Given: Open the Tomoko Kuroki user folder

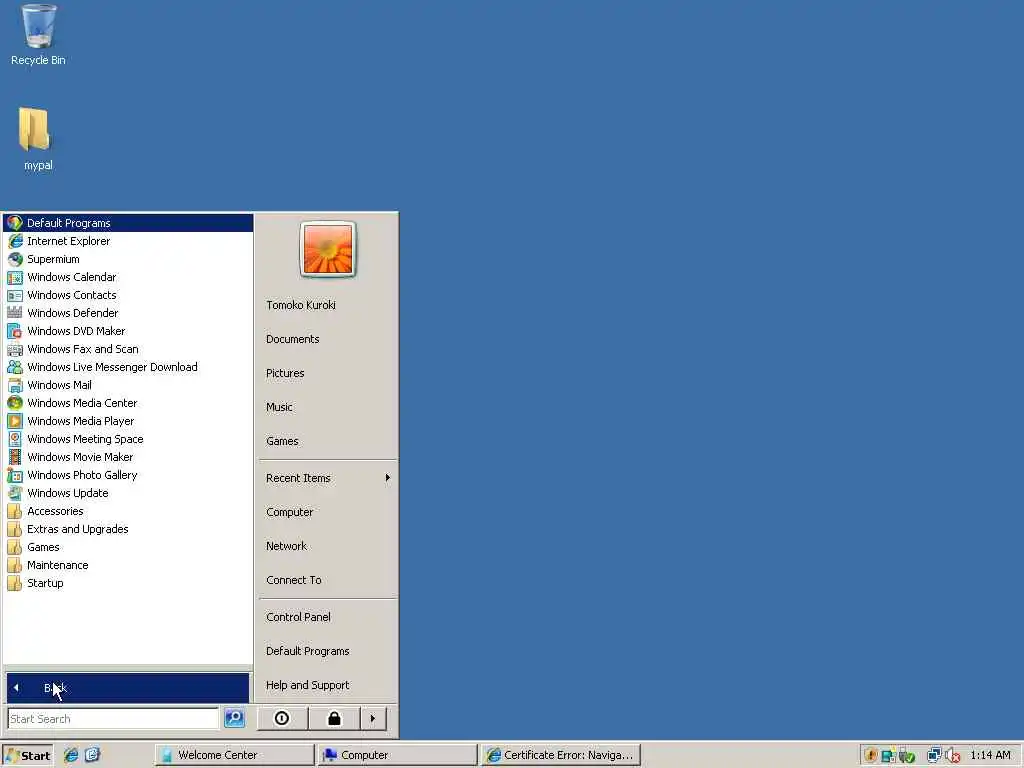Looking at the screenshot, I should 327,305.
